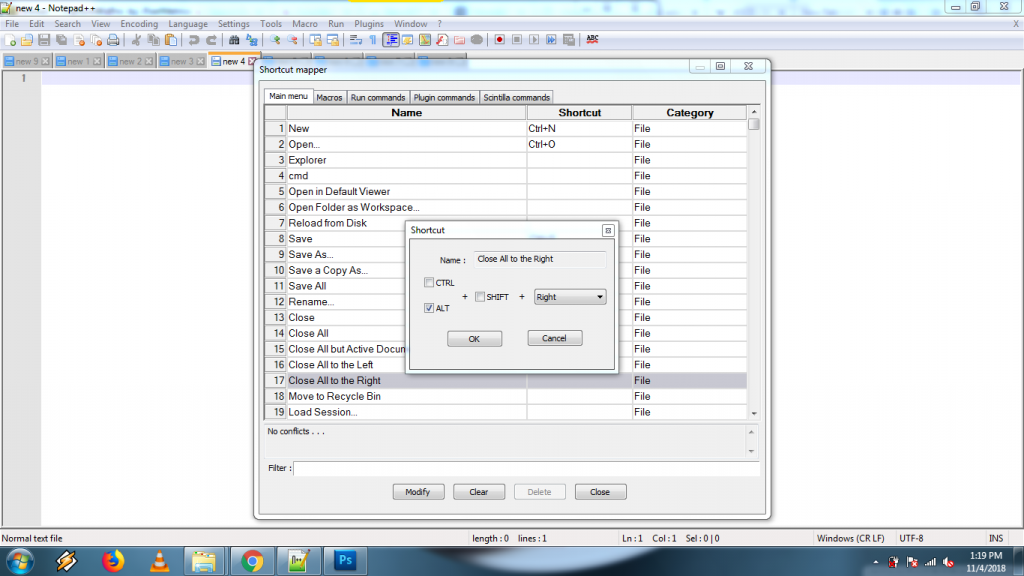Viewport: 1024px width, 576px height.
Task: Select the Main menu tab
Action: click(288, 96)
